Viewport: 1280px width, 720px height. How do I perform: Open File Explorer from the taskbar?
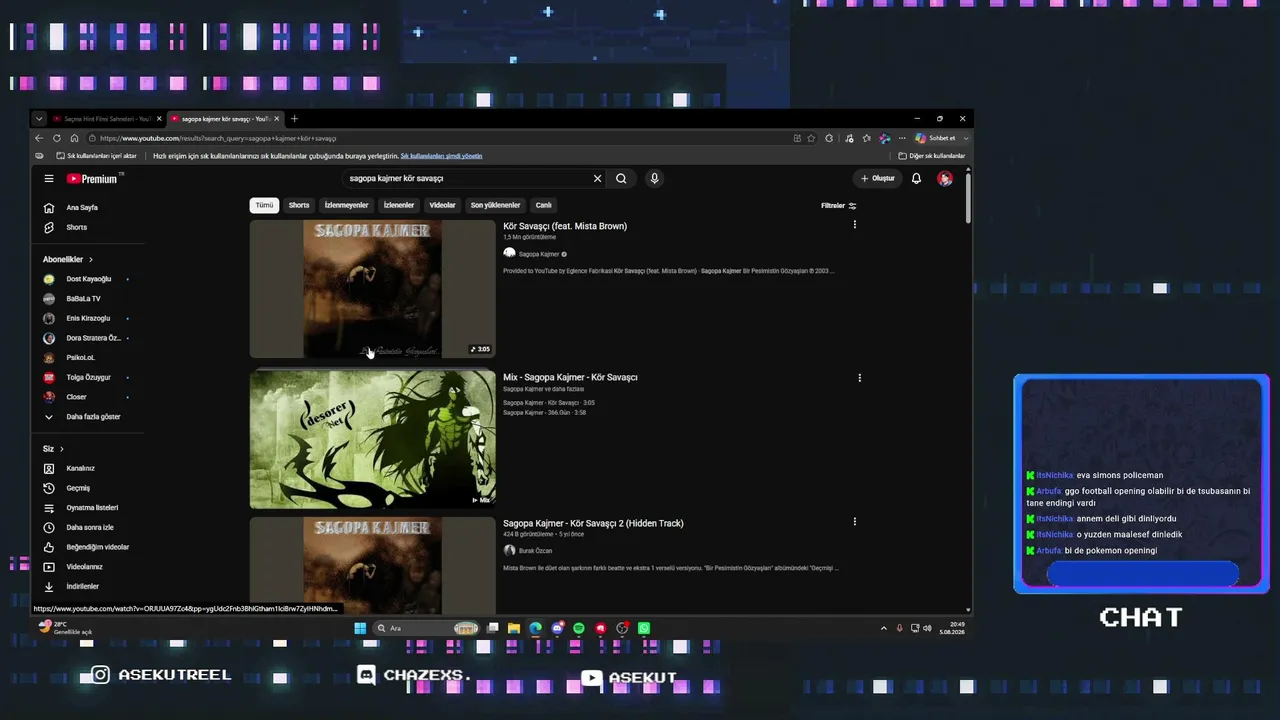514,628
